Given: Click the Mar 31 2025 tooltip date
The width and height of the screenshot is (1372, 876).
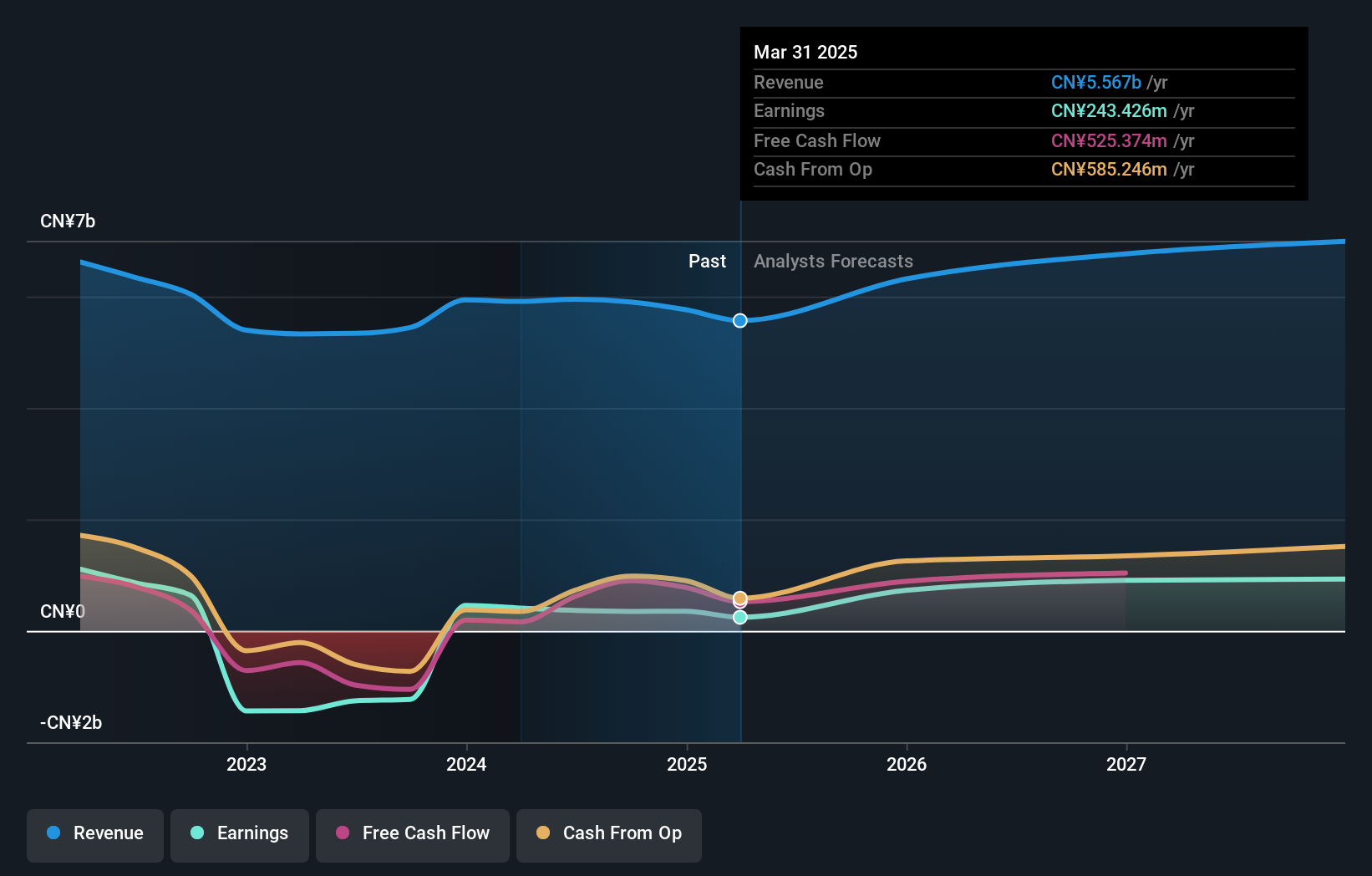Looking at the screenshot, I should point(805,53).
